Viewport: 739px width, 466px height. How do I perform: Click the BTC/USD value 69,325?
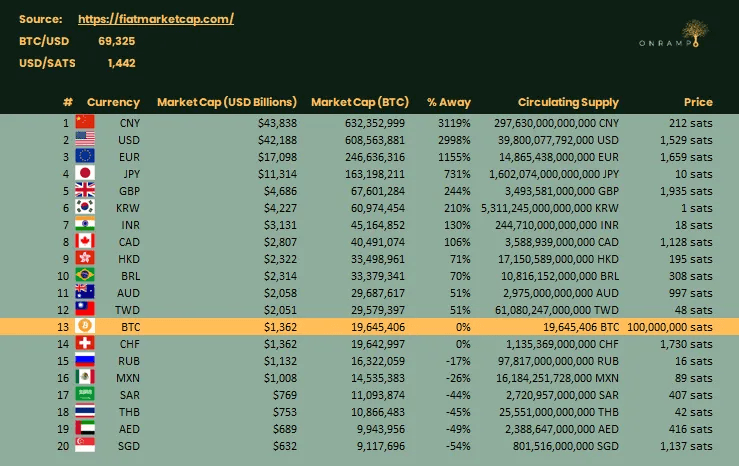tap(116, 41)
